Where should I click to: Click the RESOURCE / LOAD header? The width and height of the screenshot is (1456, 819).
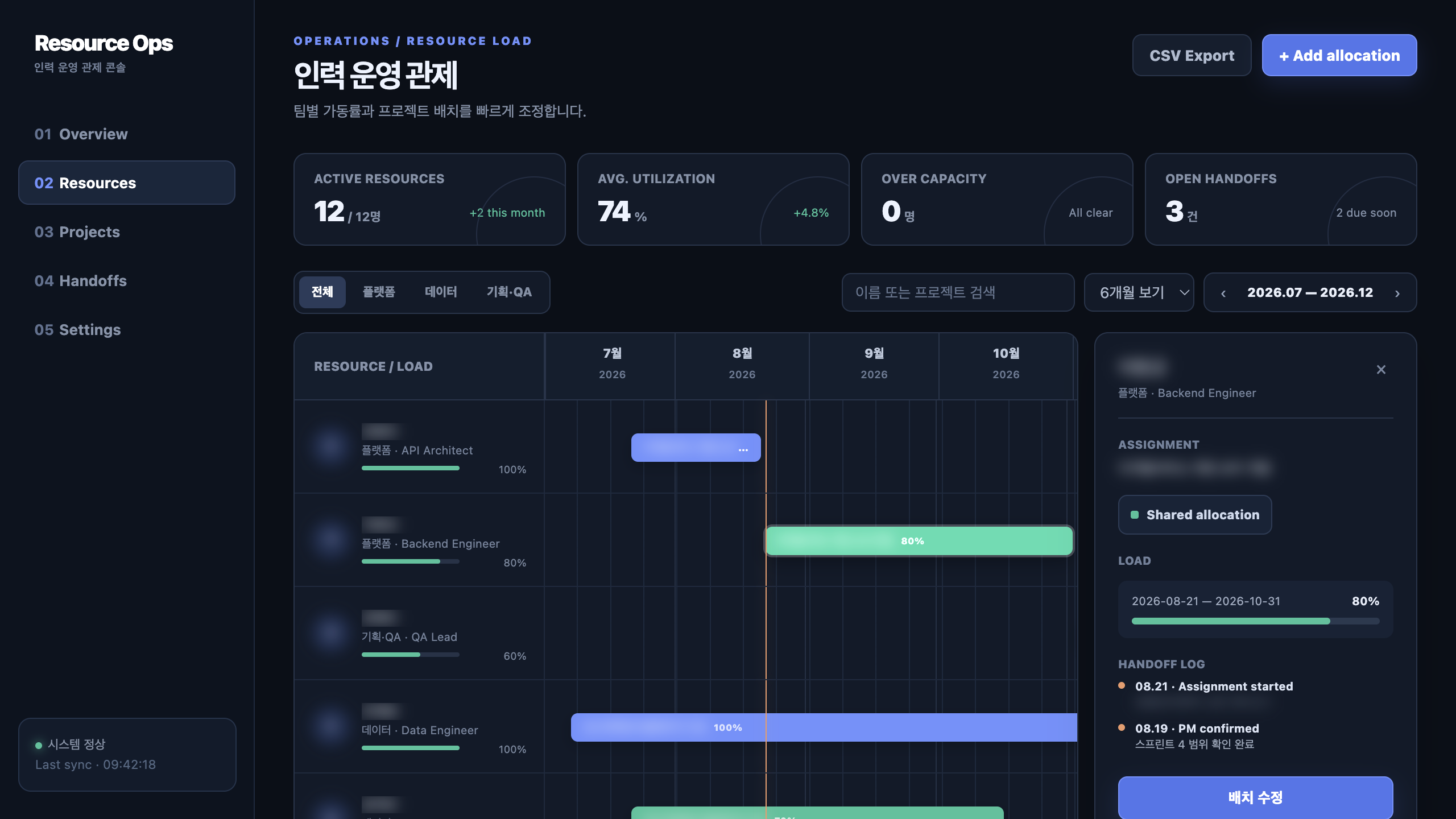pyautogui.click(x=373, y=366)
